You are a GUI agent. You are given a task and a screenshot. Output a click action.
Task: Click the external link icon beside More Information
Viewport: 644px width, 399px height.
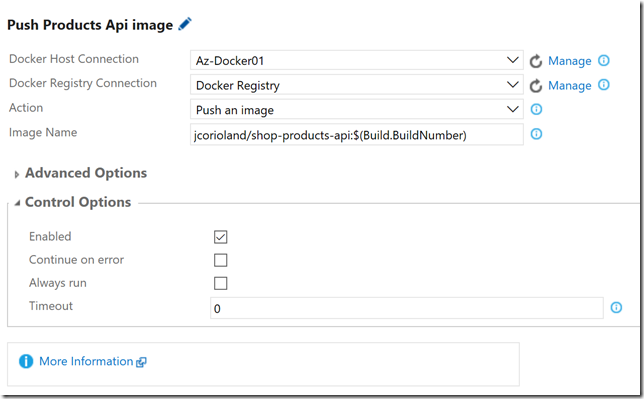click(x=141, y=362)
